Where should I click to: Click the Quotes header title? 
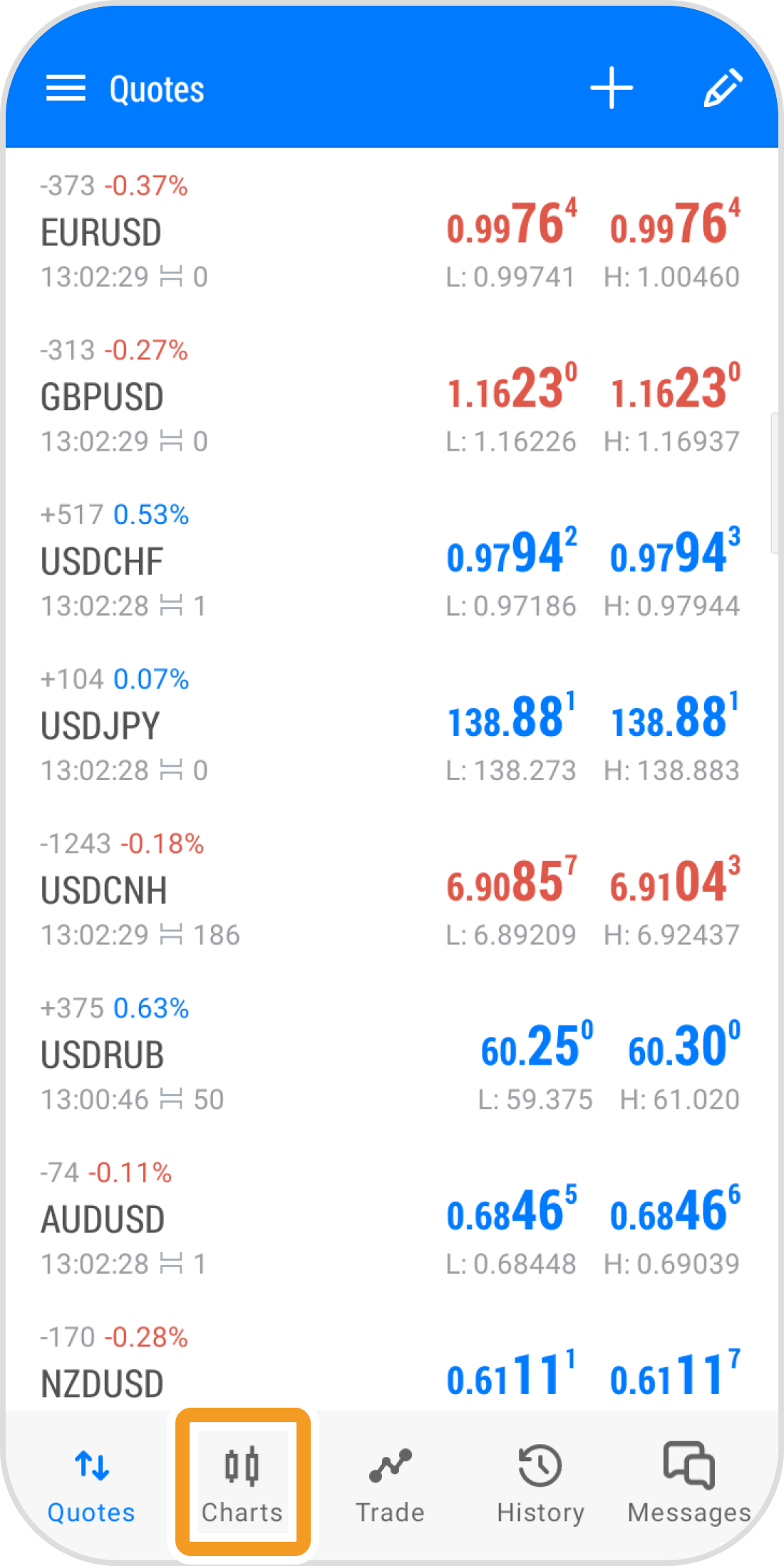point(157,90)
